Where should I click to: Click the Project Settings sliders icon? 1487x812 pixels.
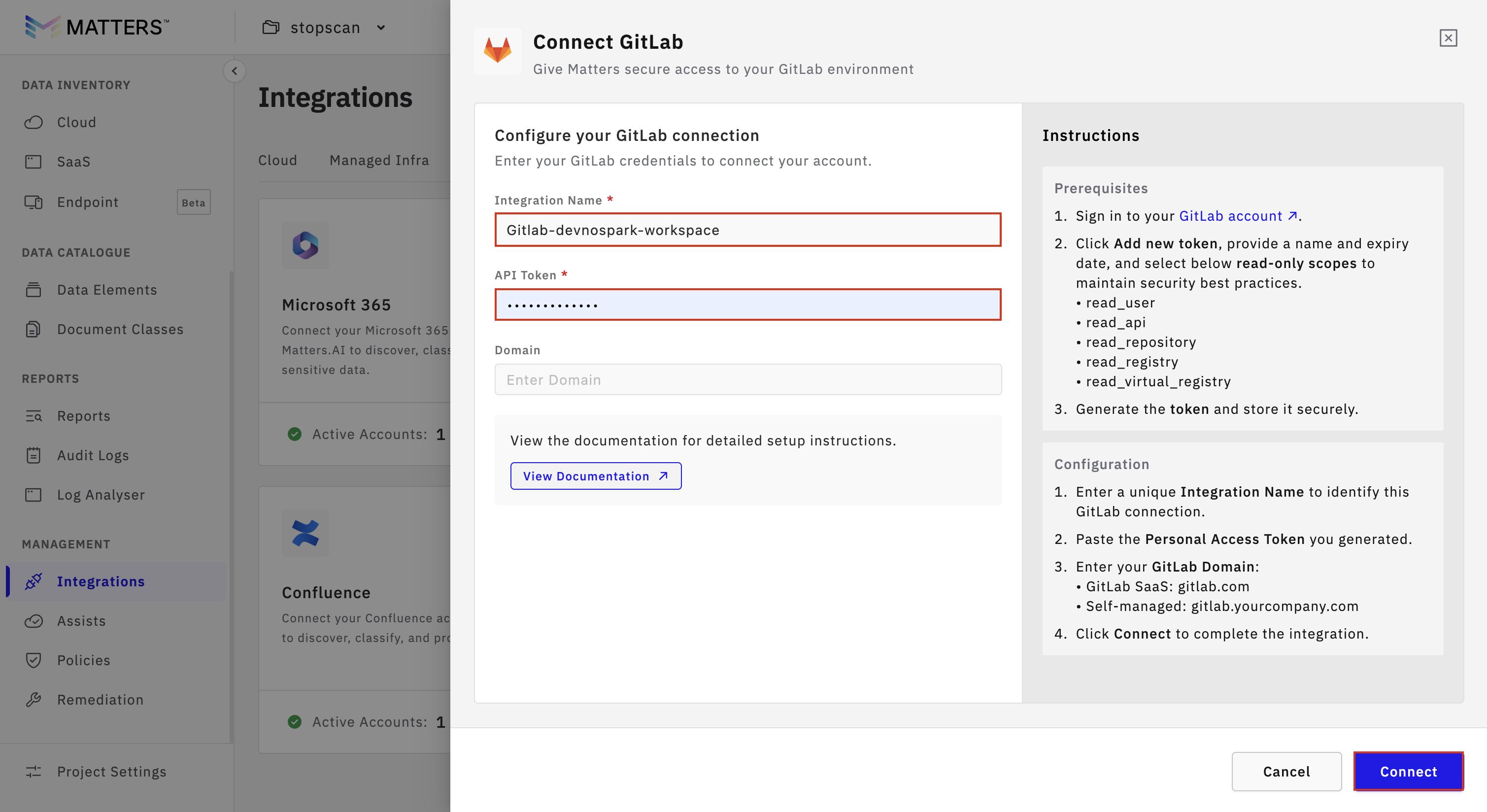pos(34,772)
